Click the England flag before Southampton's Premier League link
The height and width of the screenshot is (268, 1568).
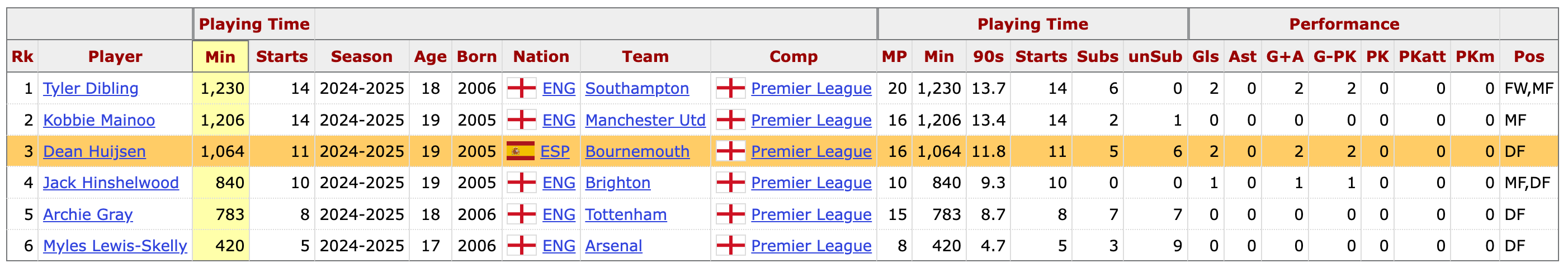730,88
